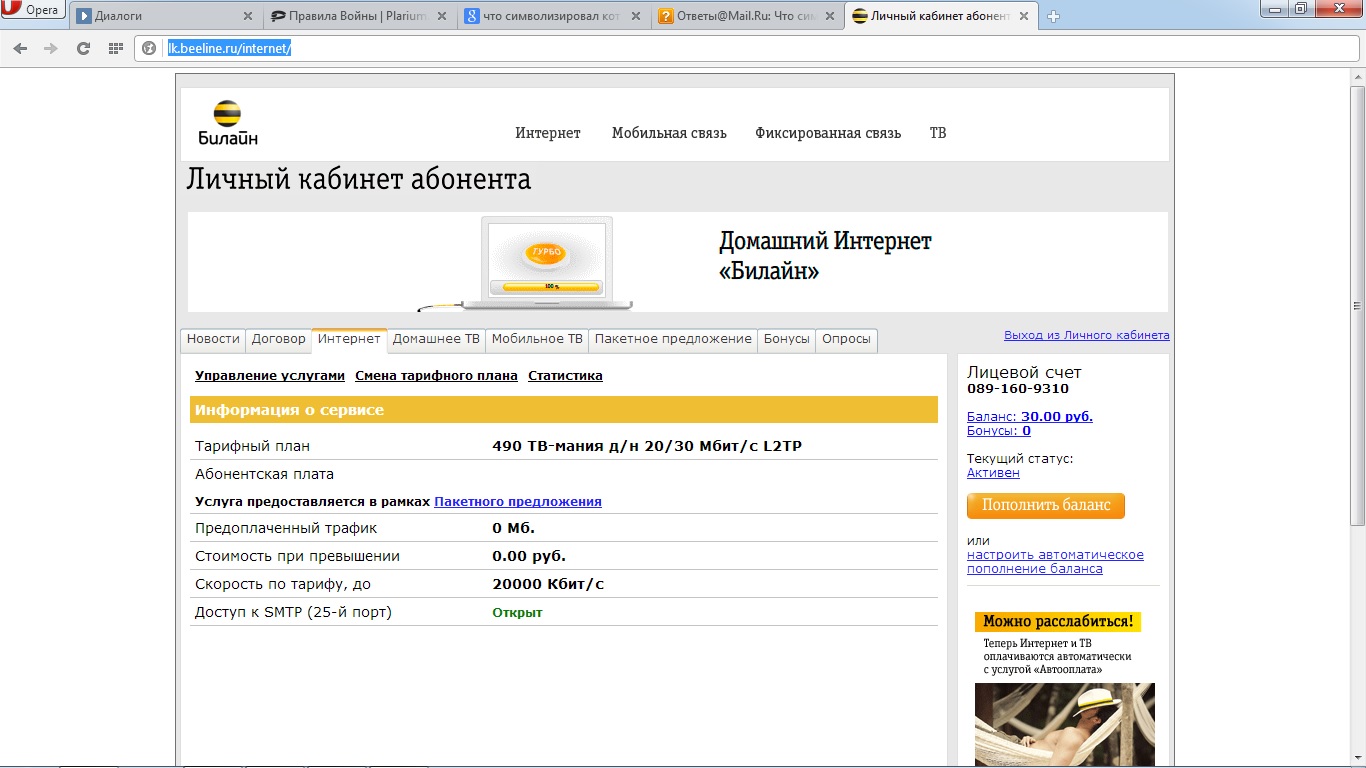1366x768 pixels.
Task: Open the Интернет top navigation item
Action: 548,133
